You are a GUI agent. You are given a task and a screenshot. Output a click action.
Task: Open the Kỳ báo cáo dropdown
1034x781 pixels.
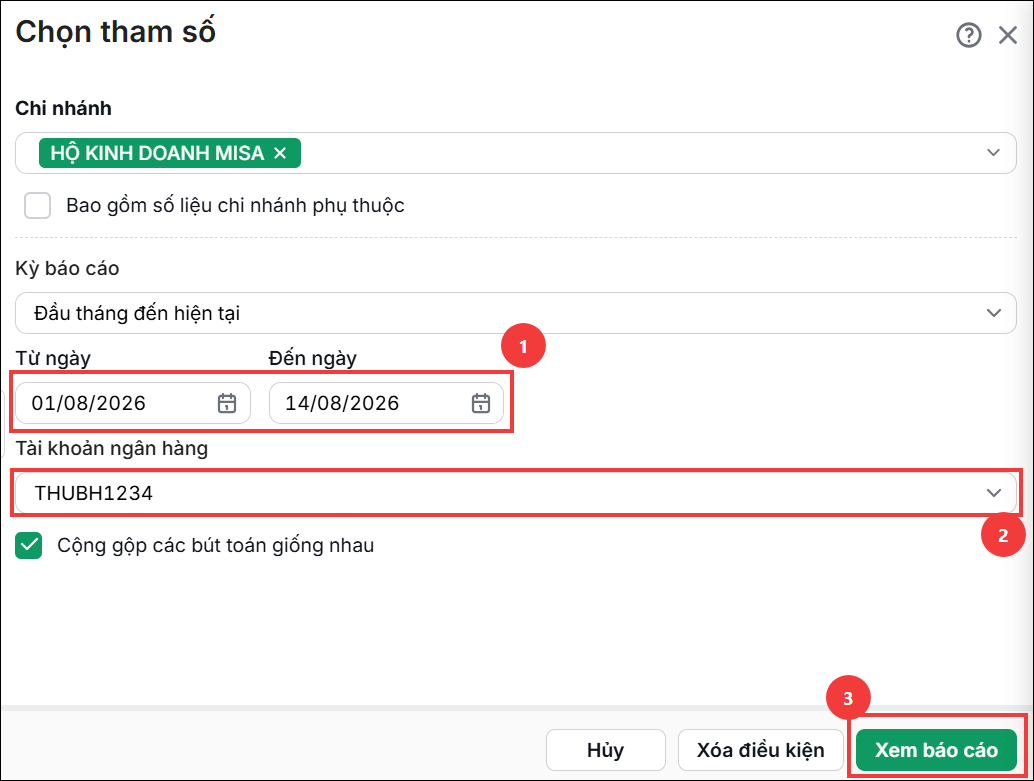(x=516, y=313)
